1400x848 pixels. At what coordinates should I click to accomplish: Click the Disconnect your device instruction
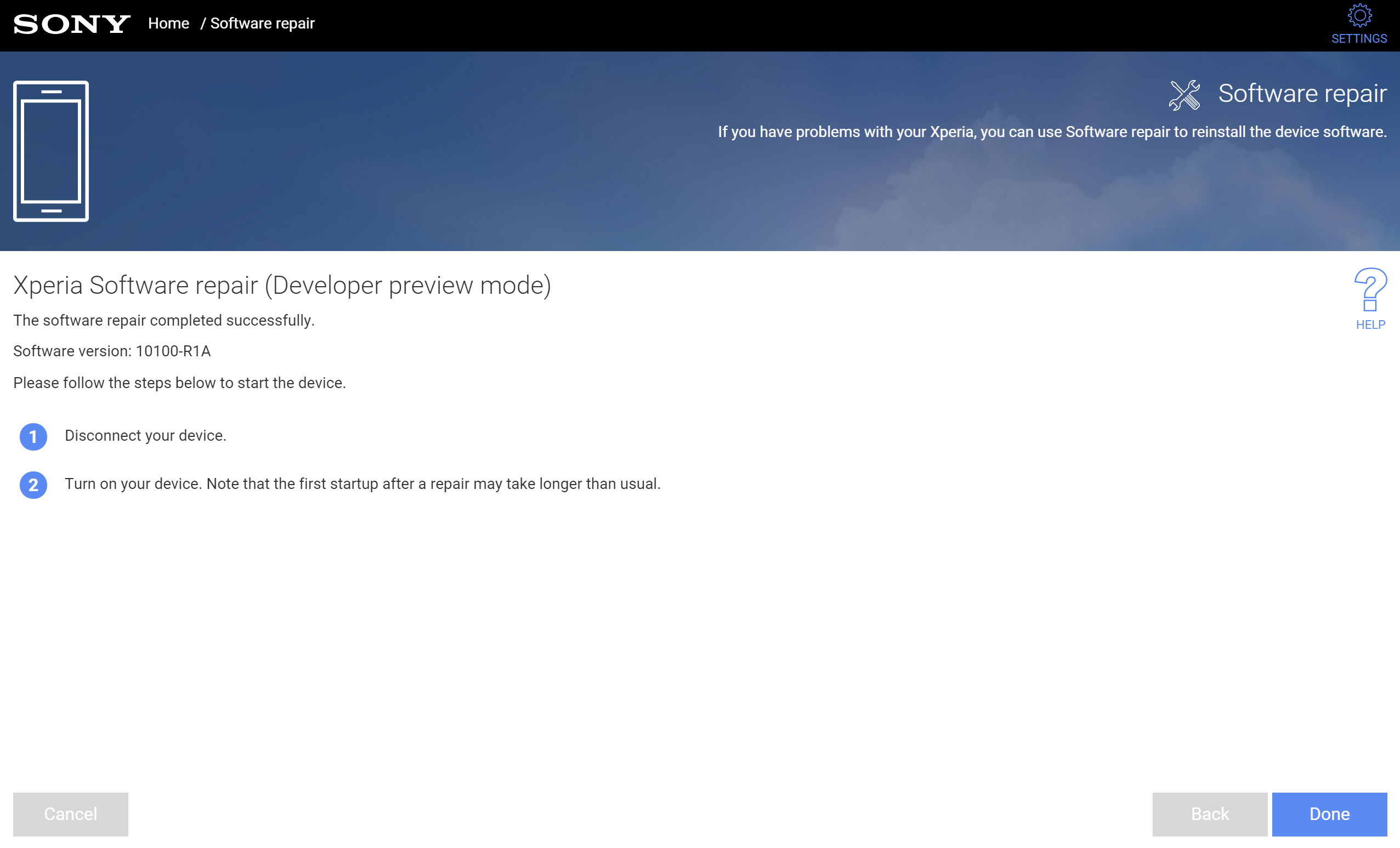(x=145, y=435)
